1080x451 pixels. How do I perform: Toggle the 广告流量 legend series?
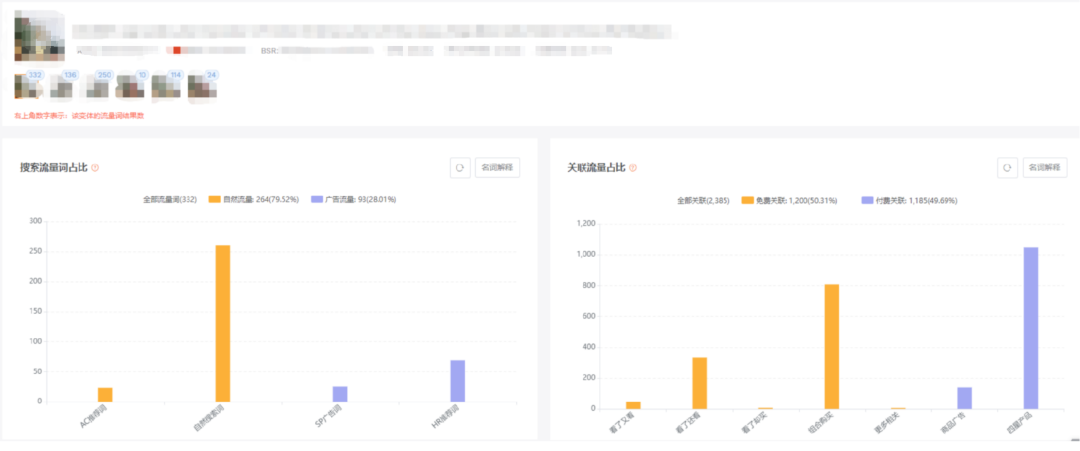(x=353, y=200)
